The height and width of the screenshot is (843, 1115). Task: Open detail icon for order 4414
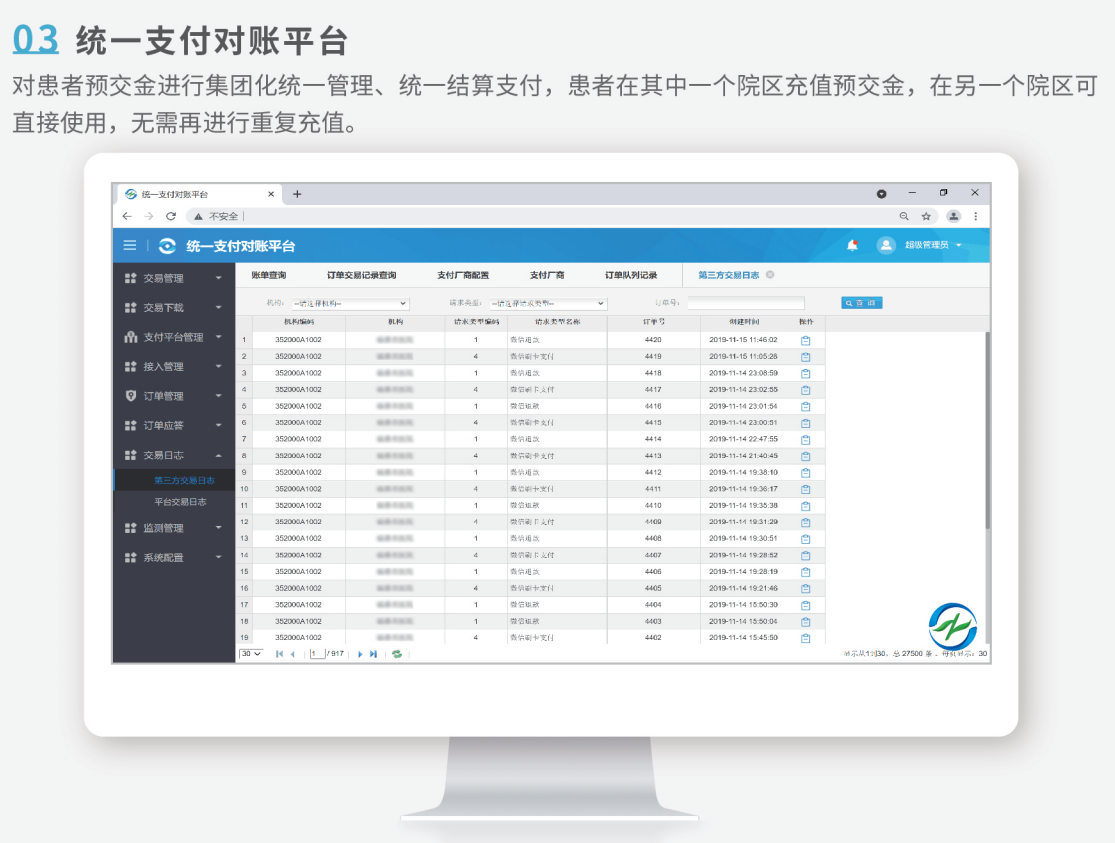tap(806, 440)
